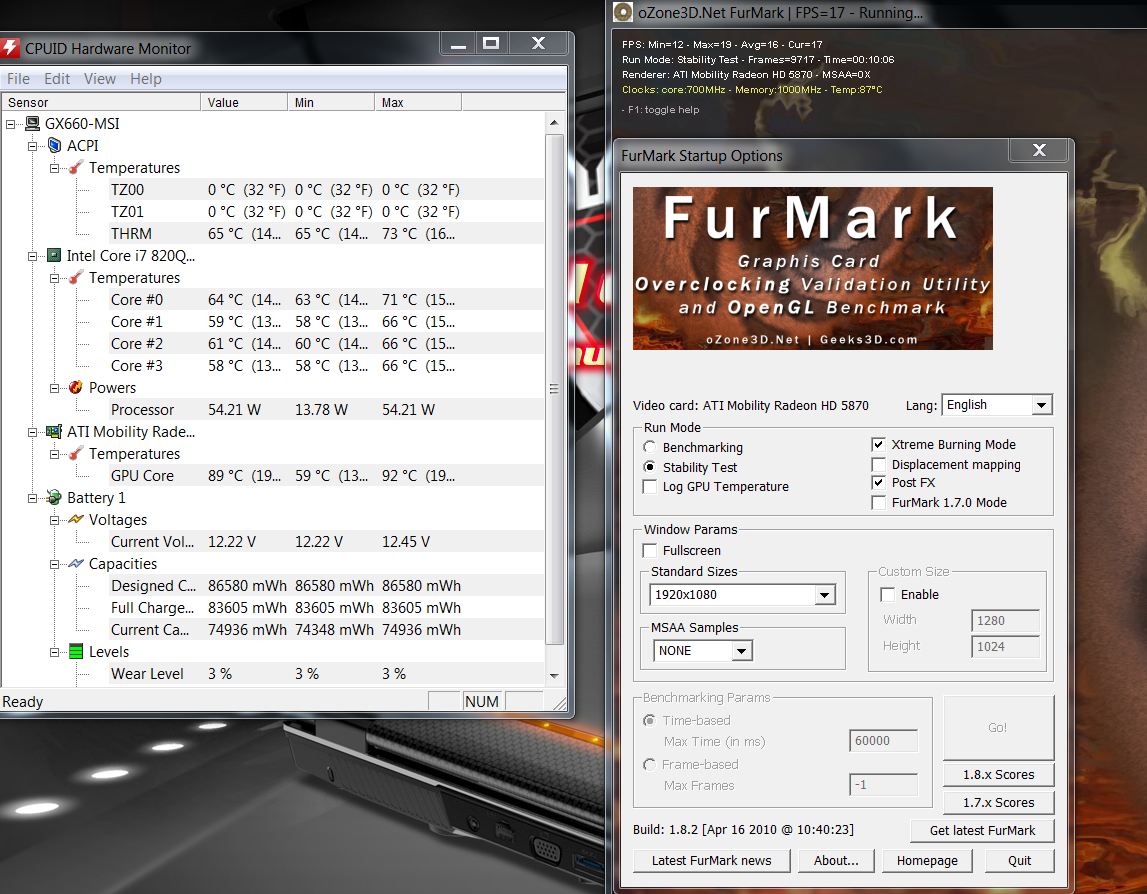
Task: Click the FurMark window title bar icon
Action: [623, 12]
